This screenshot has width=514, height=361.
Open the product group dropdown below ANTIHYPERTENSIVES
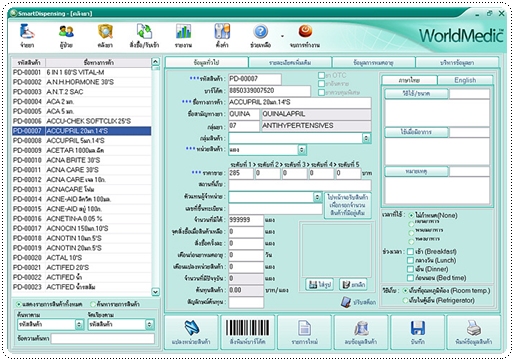pos(366,138)
